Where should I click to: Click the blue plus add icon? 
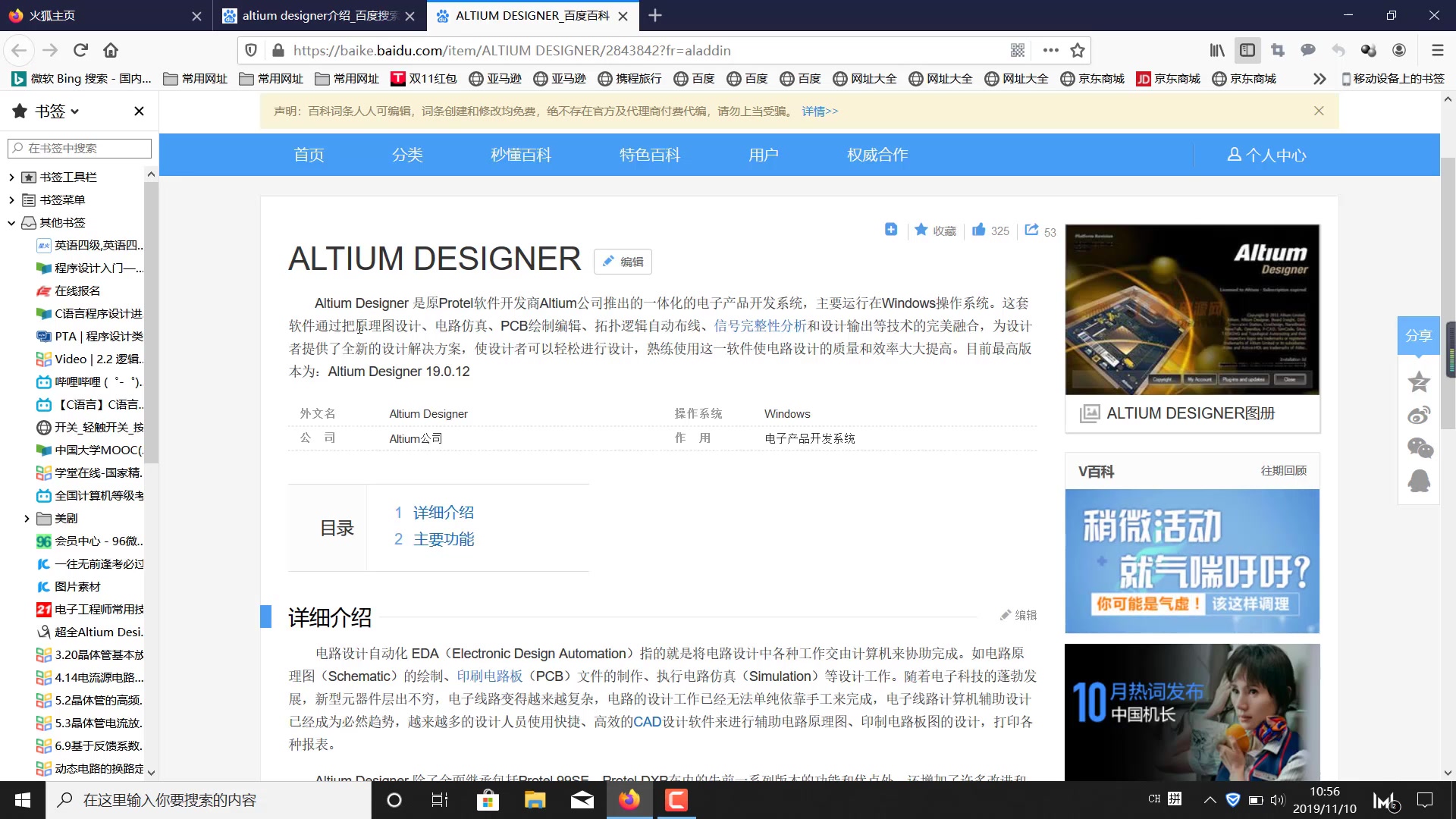pos(891,230)
